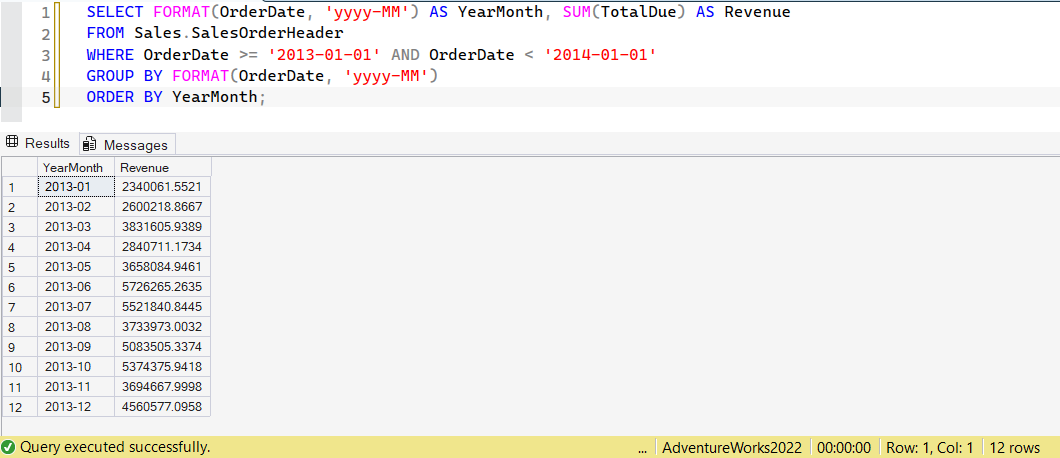The image size is (1060, 458).
Task: Select cell 2013-02 in YearMonth column
Action: 76,207
